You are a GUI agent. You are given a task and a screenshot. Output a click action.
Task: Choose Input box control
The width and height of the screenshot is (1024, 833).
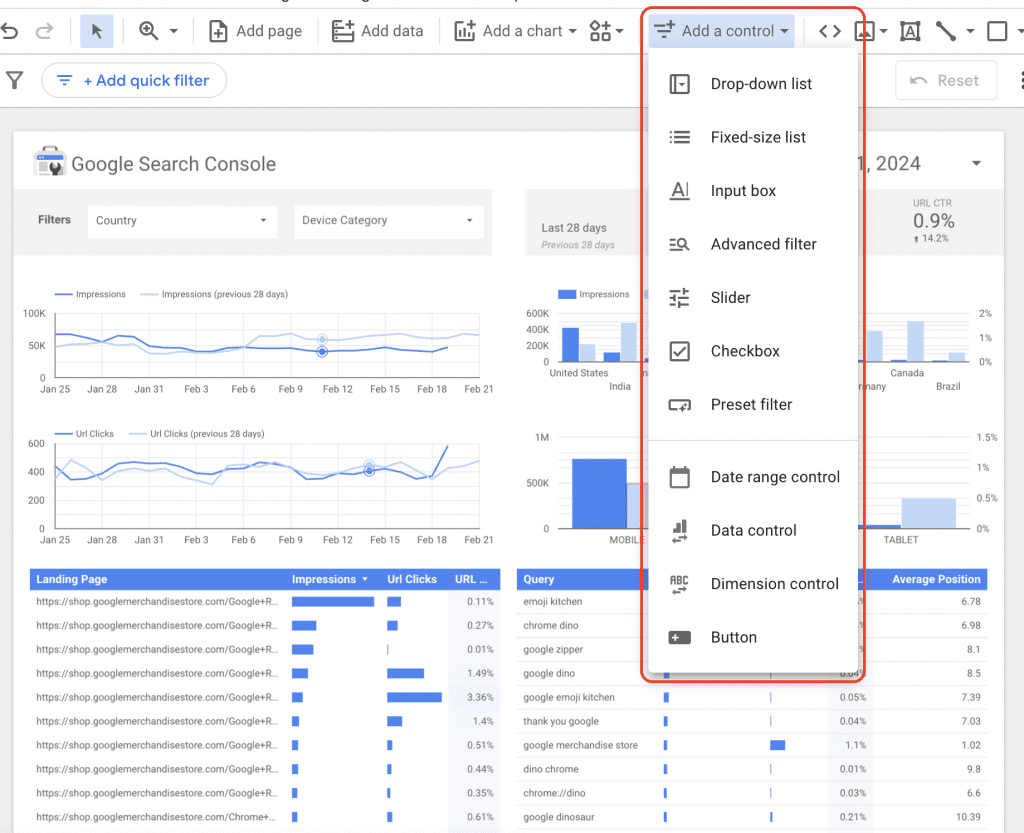(752, 191)
